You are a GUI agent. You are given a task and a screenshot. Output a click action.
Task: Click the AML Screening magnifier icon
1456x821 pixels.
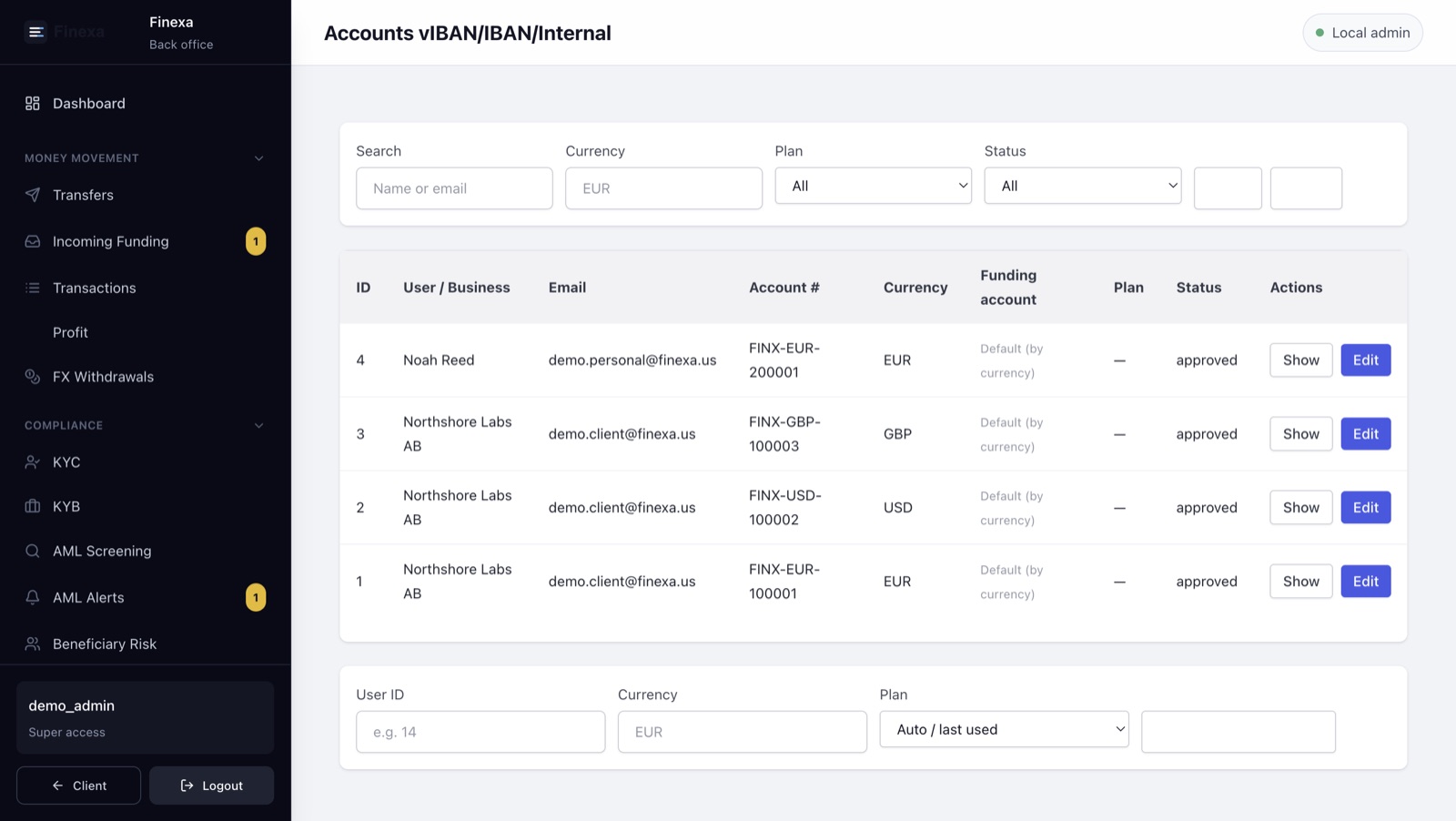click(x=33, y=552)
